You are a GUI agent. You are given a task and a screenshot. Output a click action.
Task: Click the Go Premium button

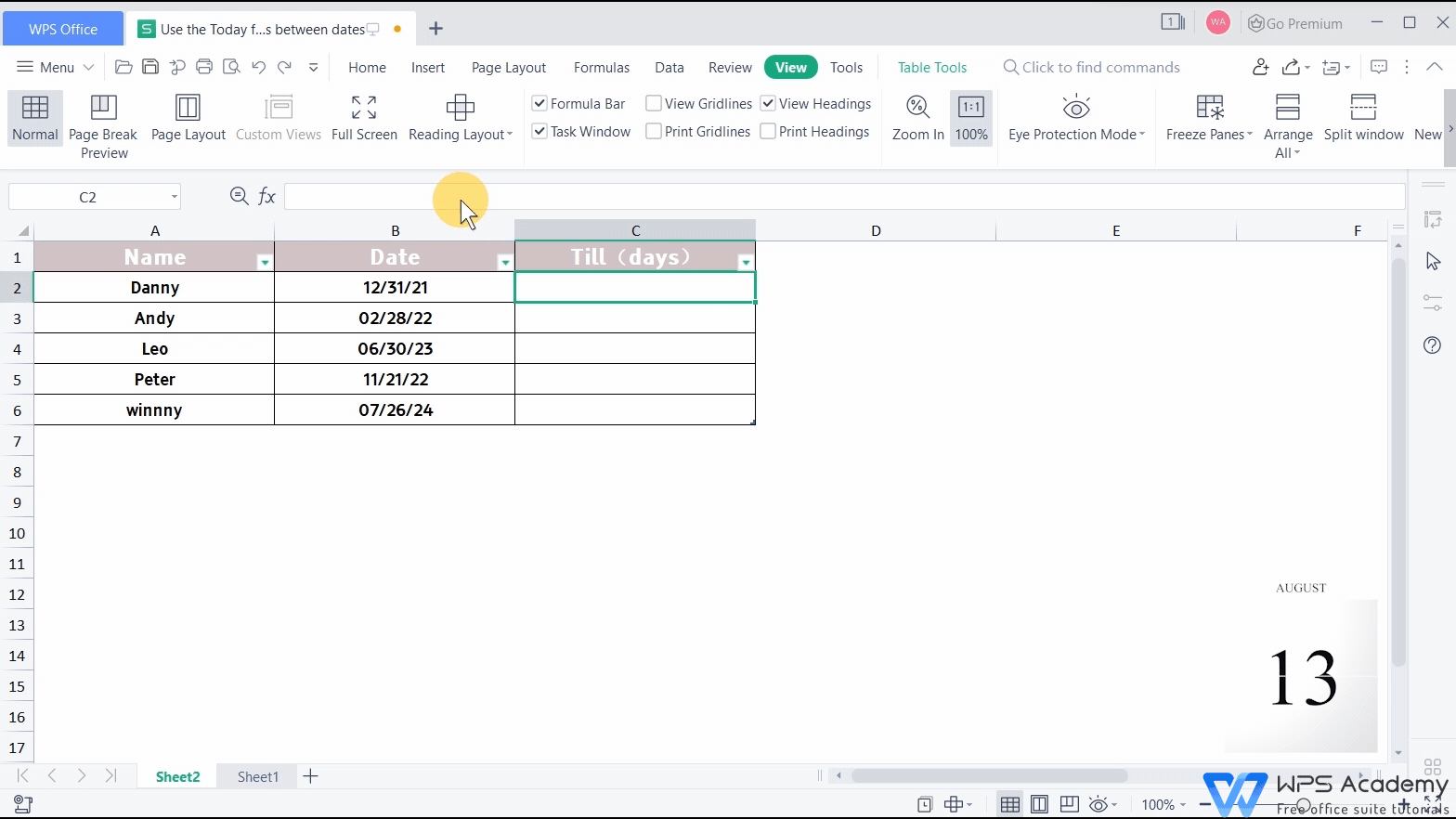click(1295, 23)
